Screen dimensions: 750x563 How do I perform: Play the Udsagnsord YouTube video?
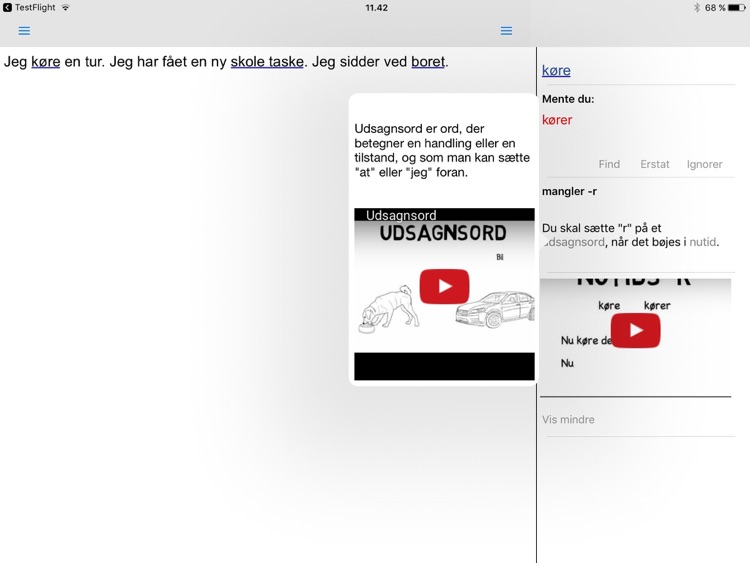(444, 286)
